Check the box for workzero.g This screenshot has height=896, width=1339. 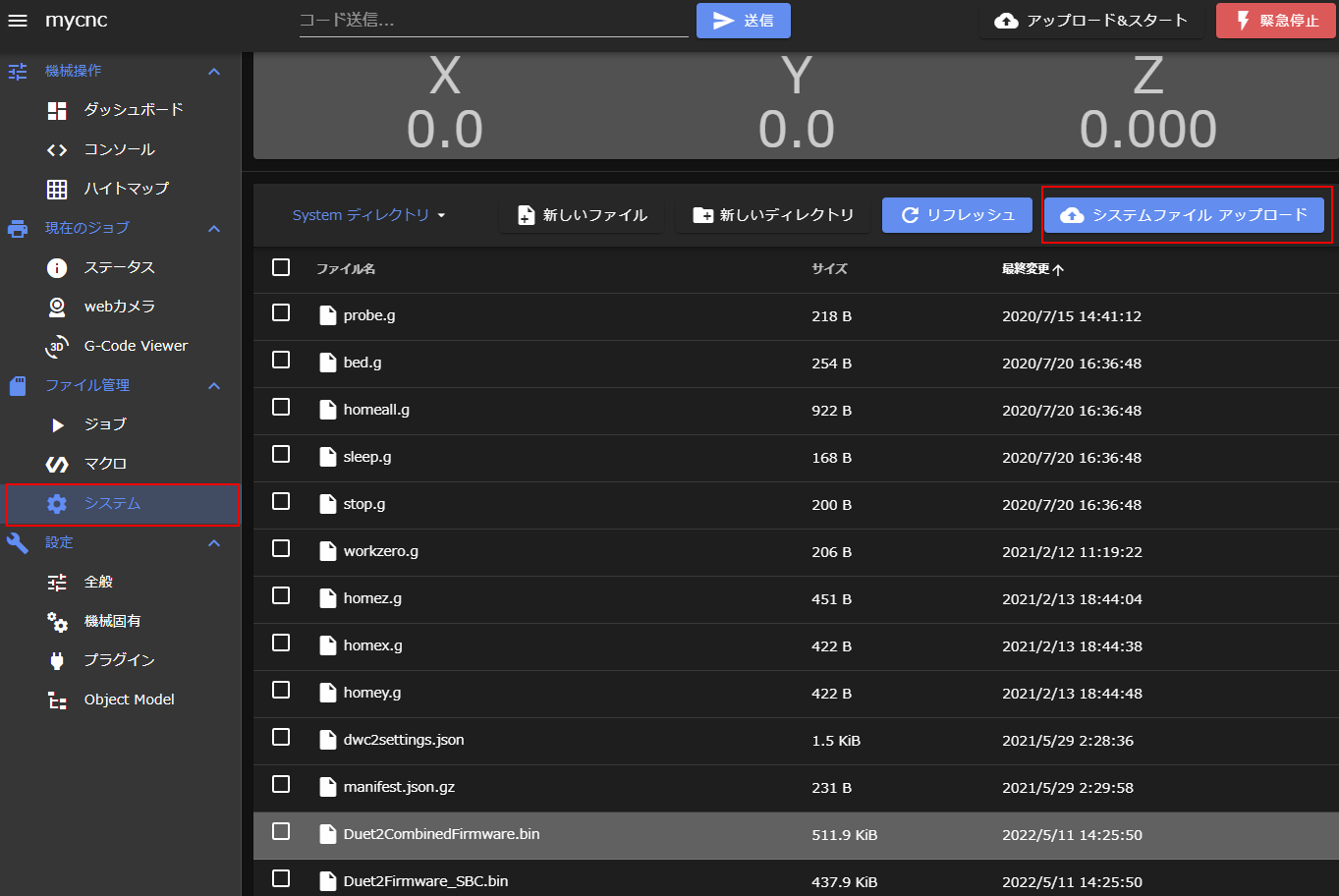tap(281, 548)
